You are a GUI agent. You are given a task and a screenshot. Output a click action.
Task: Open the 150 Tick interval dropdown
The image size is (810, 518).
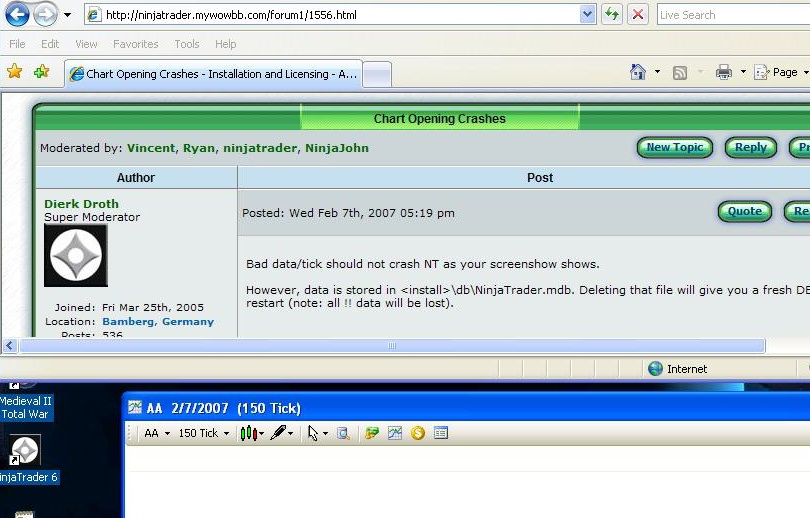pos(204,433)
